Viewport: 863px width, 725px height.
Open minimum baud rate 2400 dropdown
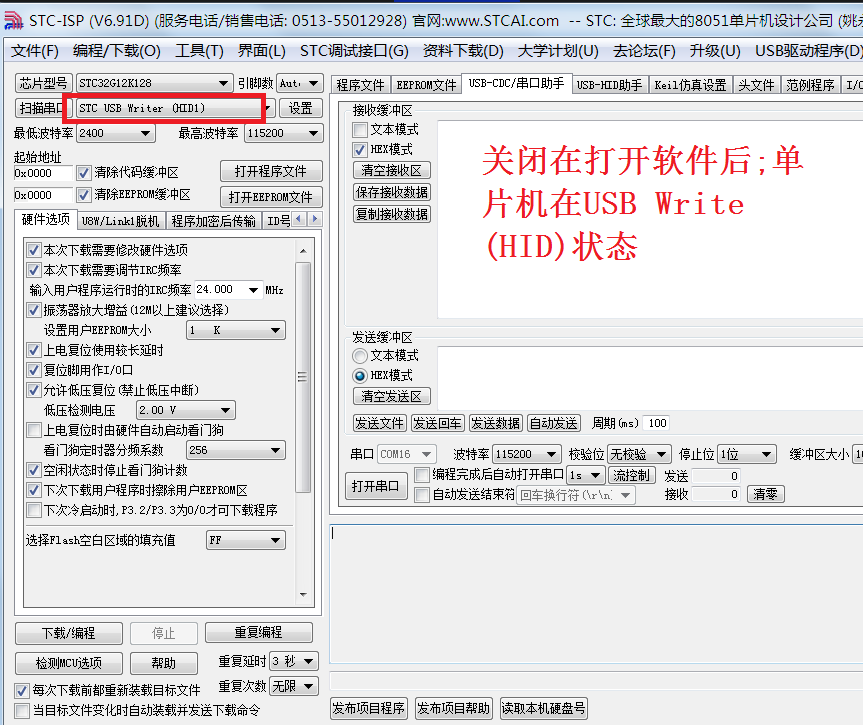[x=116, y=133]
